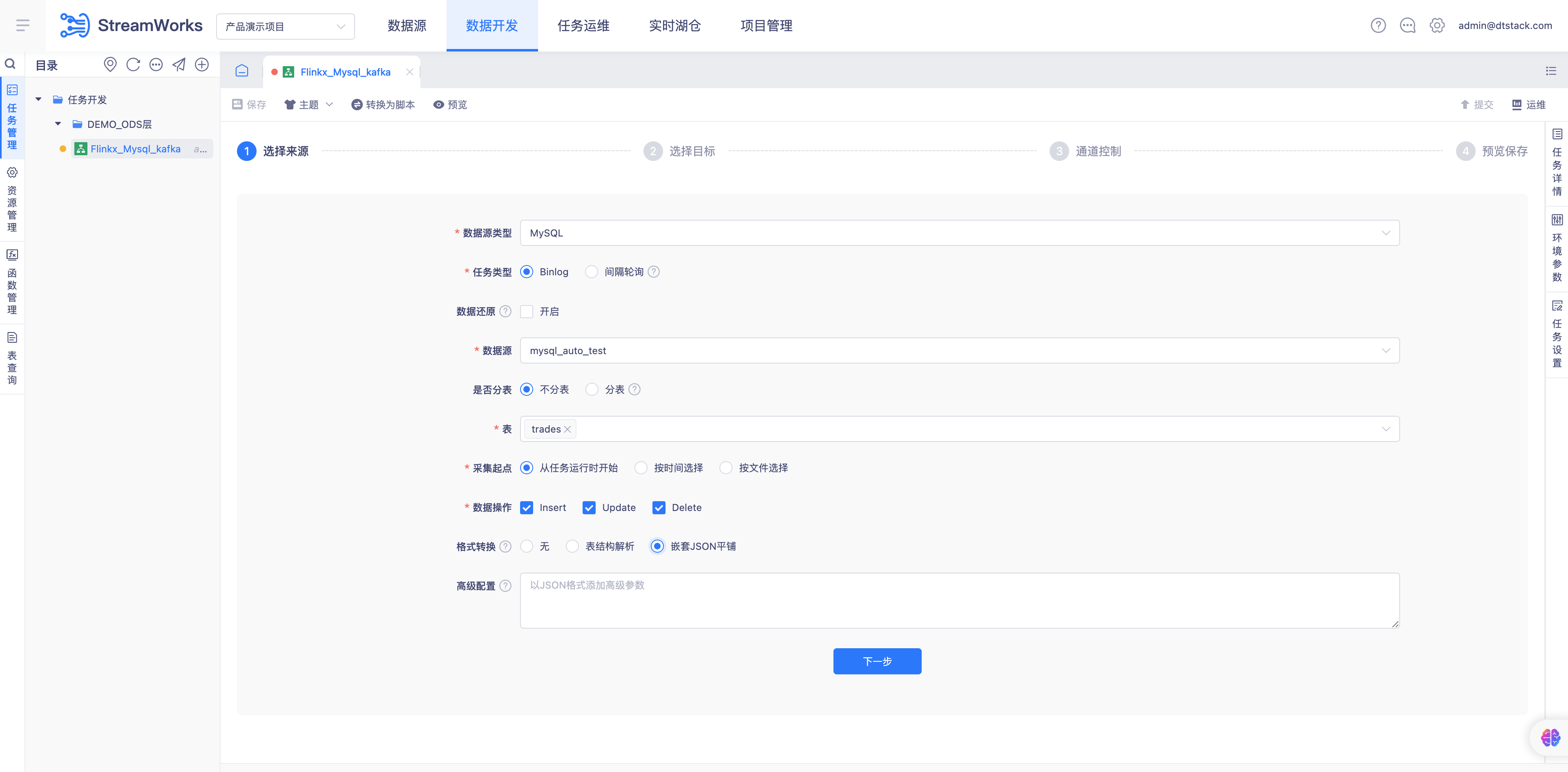
Task: Switch to the 数据开发 top menu
Action: pyautogui.click(x=492, y=26)
